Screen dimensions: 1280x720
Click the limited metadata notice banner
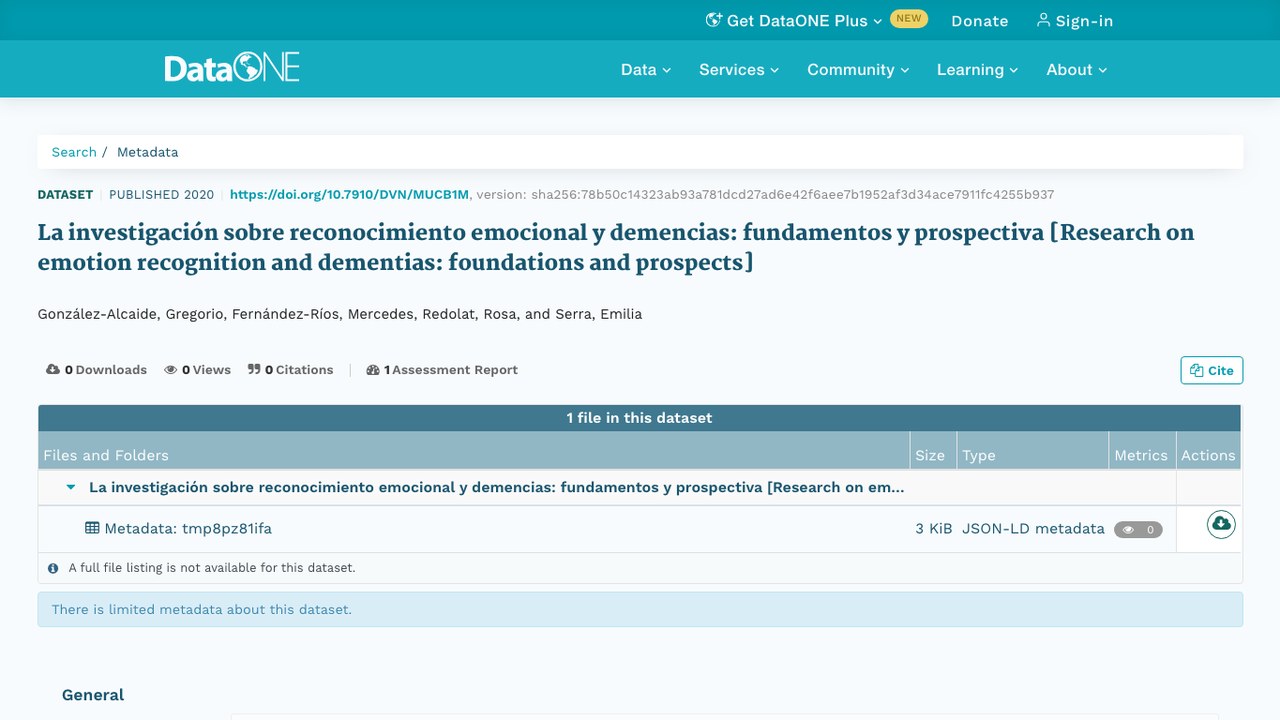coord(640,609)
